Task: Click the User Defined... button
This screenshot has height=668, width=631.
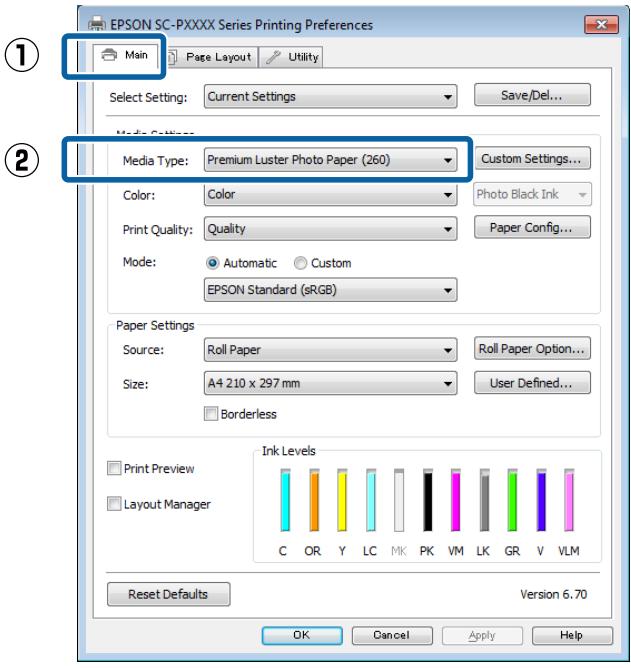Action: (532, 383)
